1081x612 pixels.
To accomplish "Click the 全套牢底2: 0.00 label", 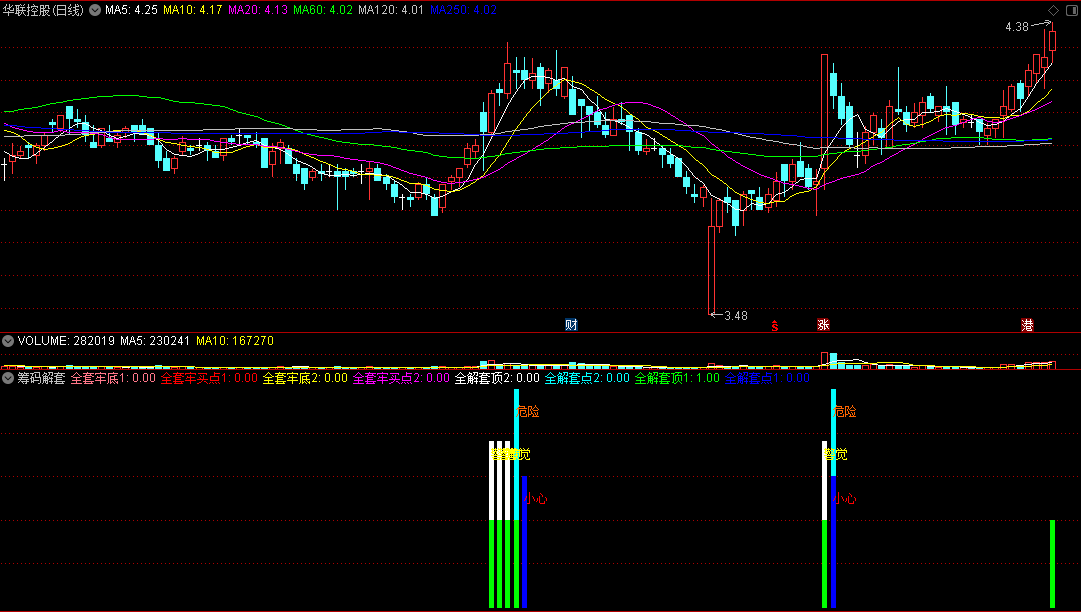I will click(305, 378).
